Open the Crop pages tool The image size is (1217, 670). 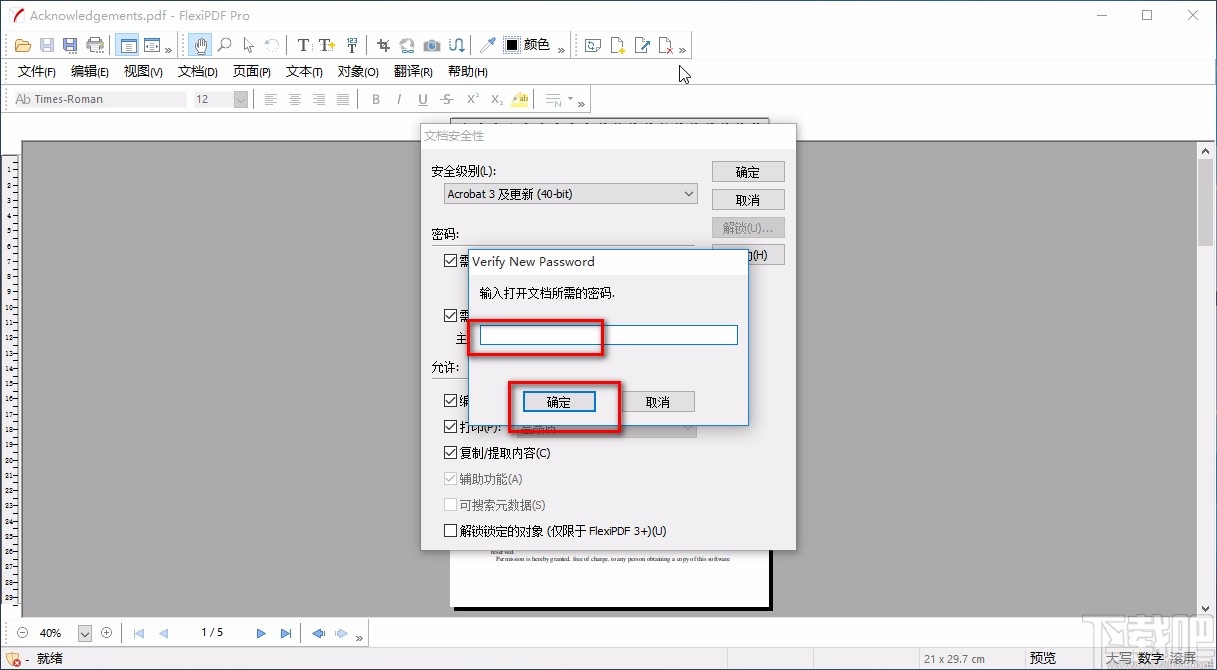(x=383, y=44)
